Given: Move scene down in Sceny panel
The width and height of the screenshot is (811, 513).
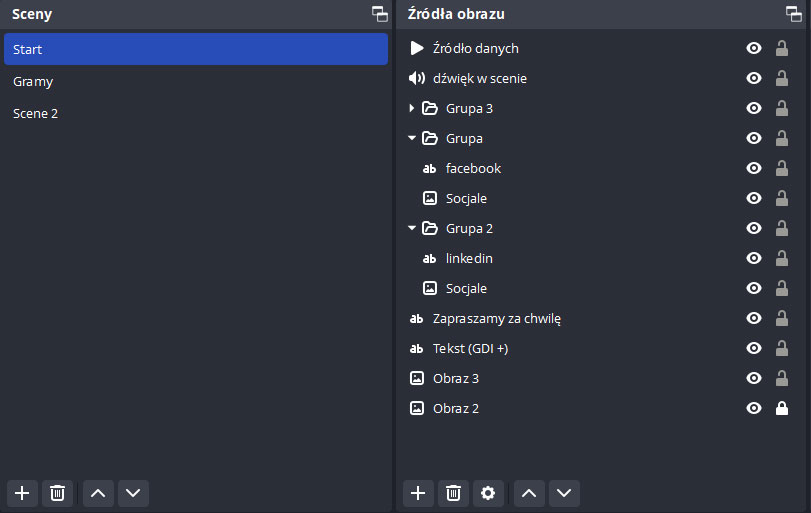Looking at the screenshot, I should [x=133, y=493].
